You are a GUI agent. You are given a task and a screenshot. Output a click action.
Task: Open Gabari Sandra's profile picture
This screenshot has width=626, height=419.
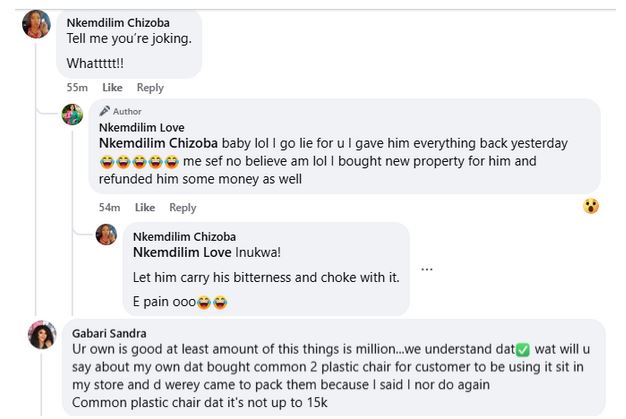click(41, 335)
